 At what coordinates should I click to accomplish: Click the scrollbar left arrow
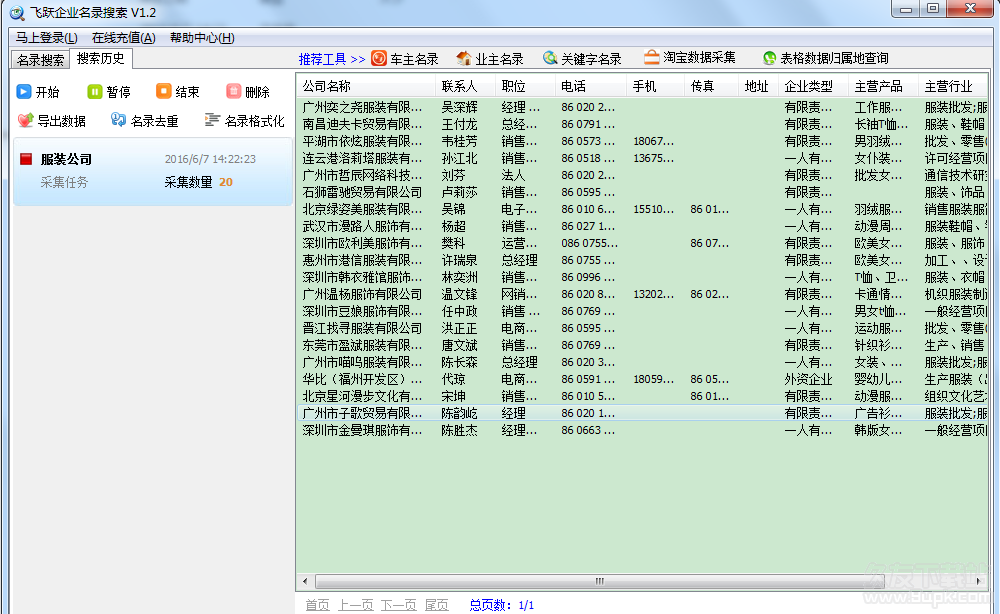pos(305,581)
